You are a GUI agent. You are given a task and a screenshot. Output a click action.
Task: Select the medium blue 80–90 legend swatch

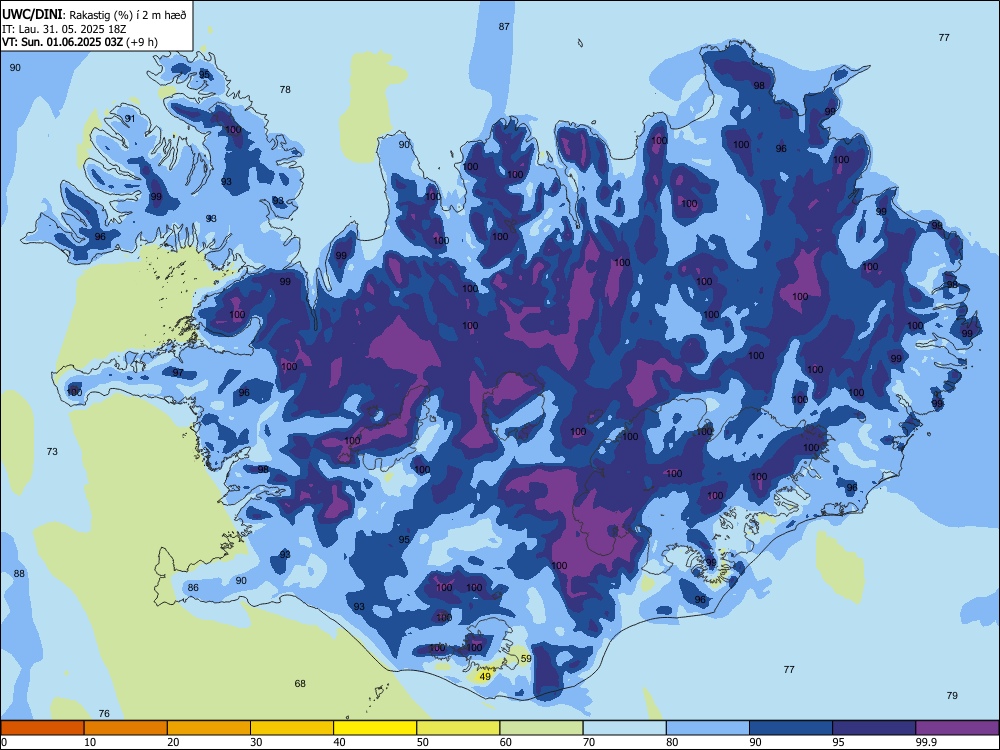click(708, 728)
